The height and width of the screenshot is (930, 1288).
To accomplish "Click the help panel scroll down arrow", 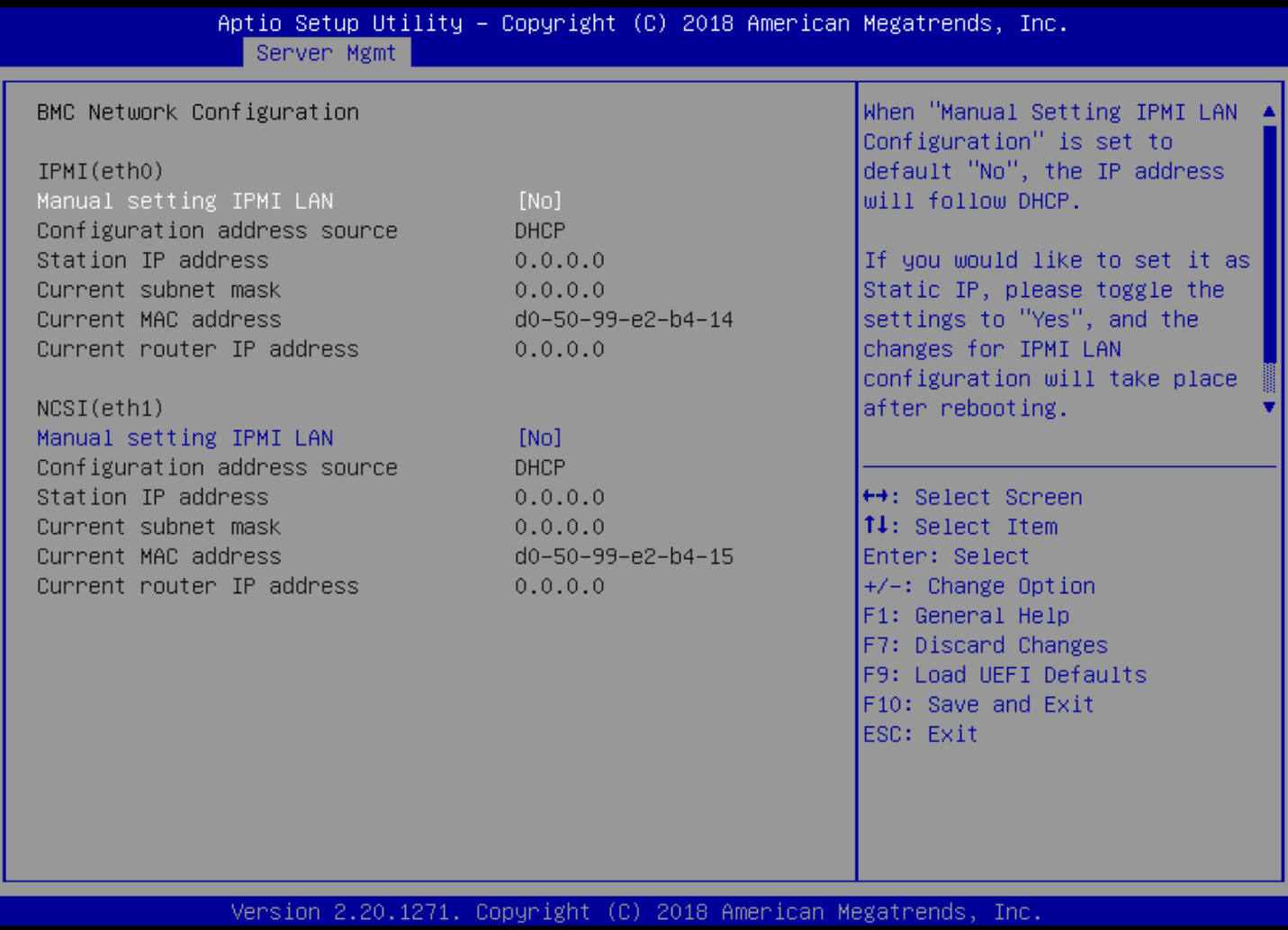I will (x=1269, y=408).
